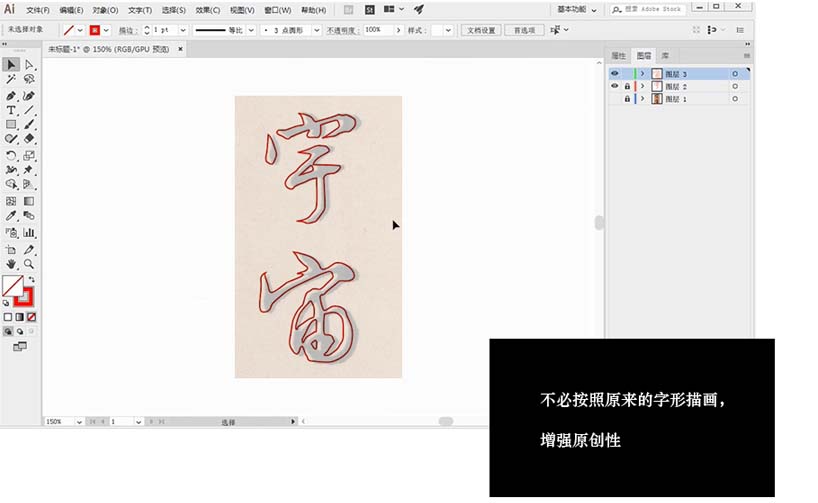Activate the Pen tool
The image size is (818, 503).
pyautogui.click(x=11, y=96)
